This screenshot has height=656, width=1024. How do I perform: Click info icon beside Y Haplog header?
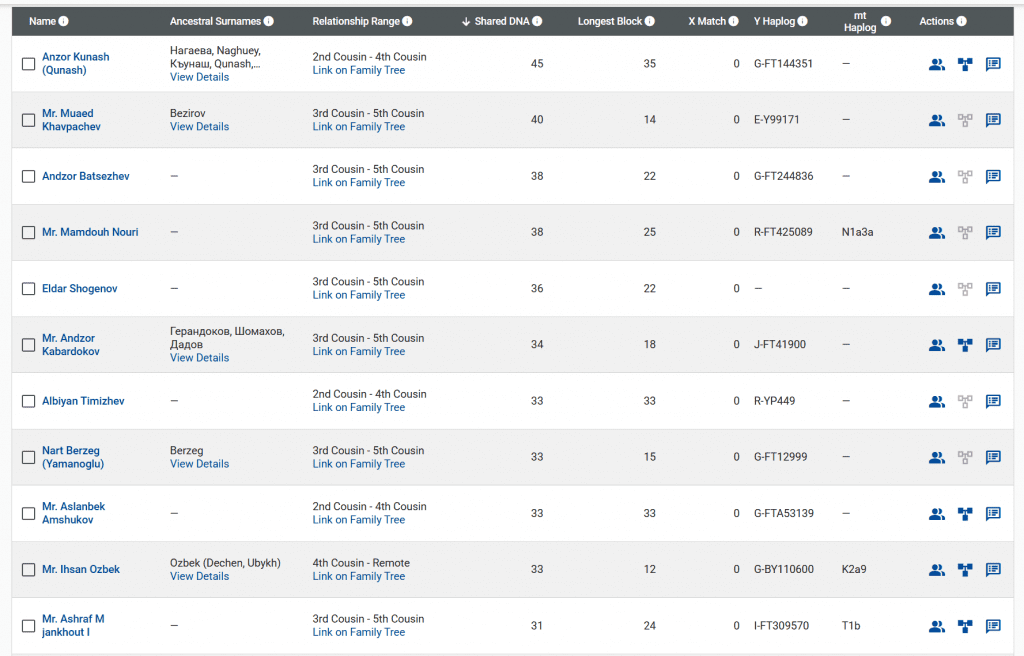tap(802, 21)
